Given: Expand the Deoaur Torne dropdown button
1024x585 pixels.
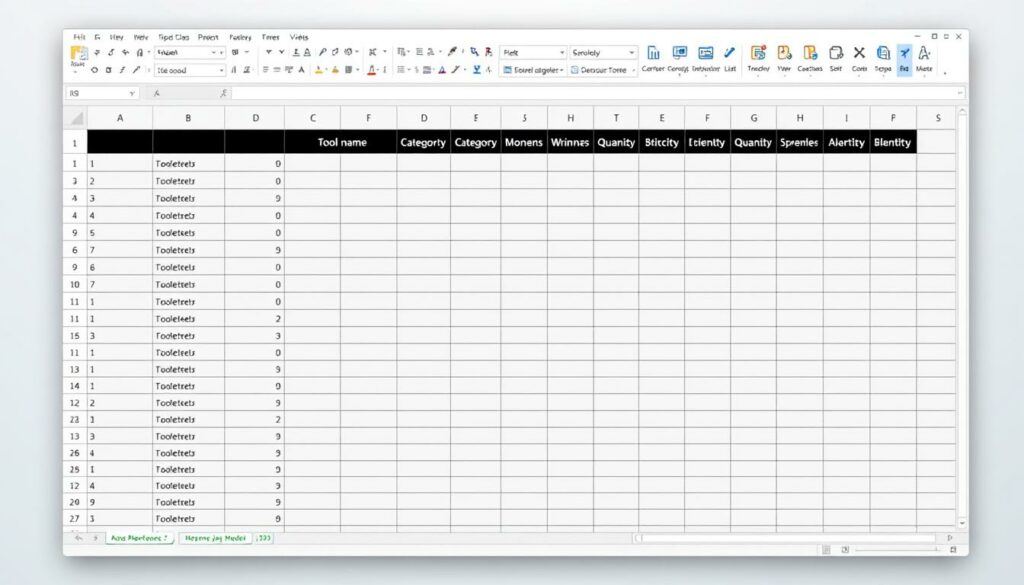Looking at the screenshot, I should click(x=603, y=70).
